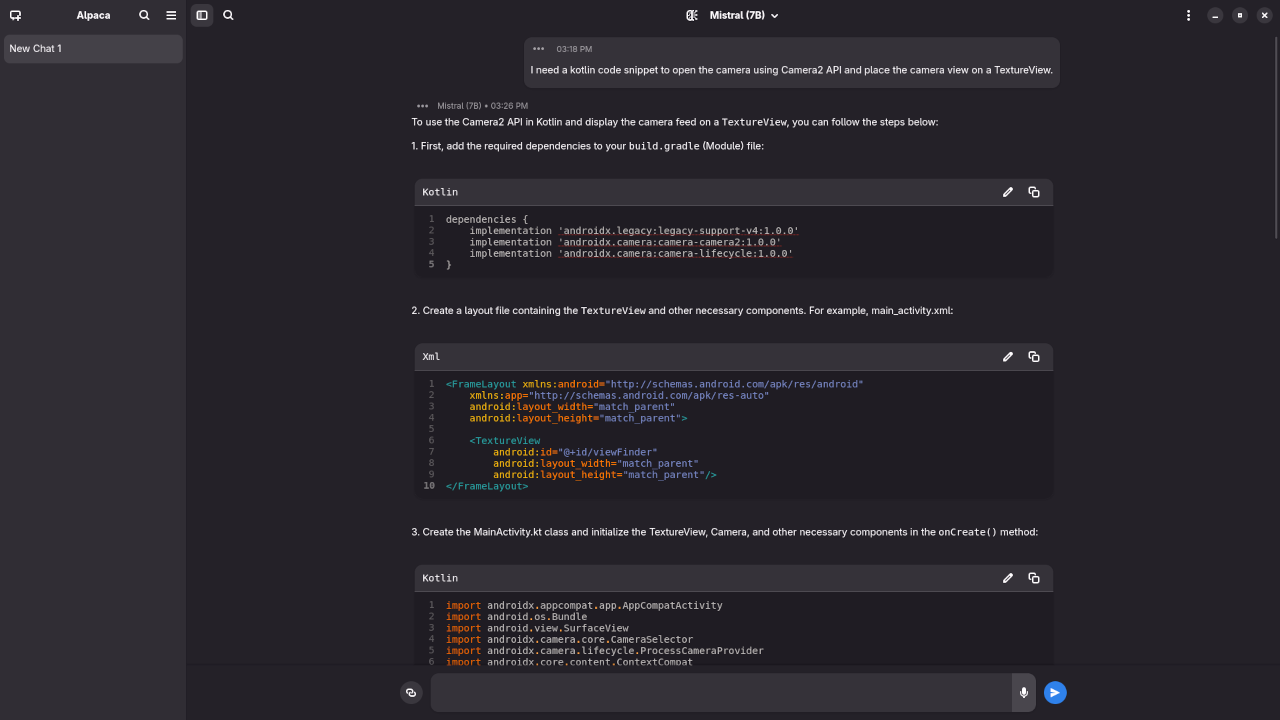Toggle the sidebar panel visibility
1280x720 pixels.
coord(202,15)
